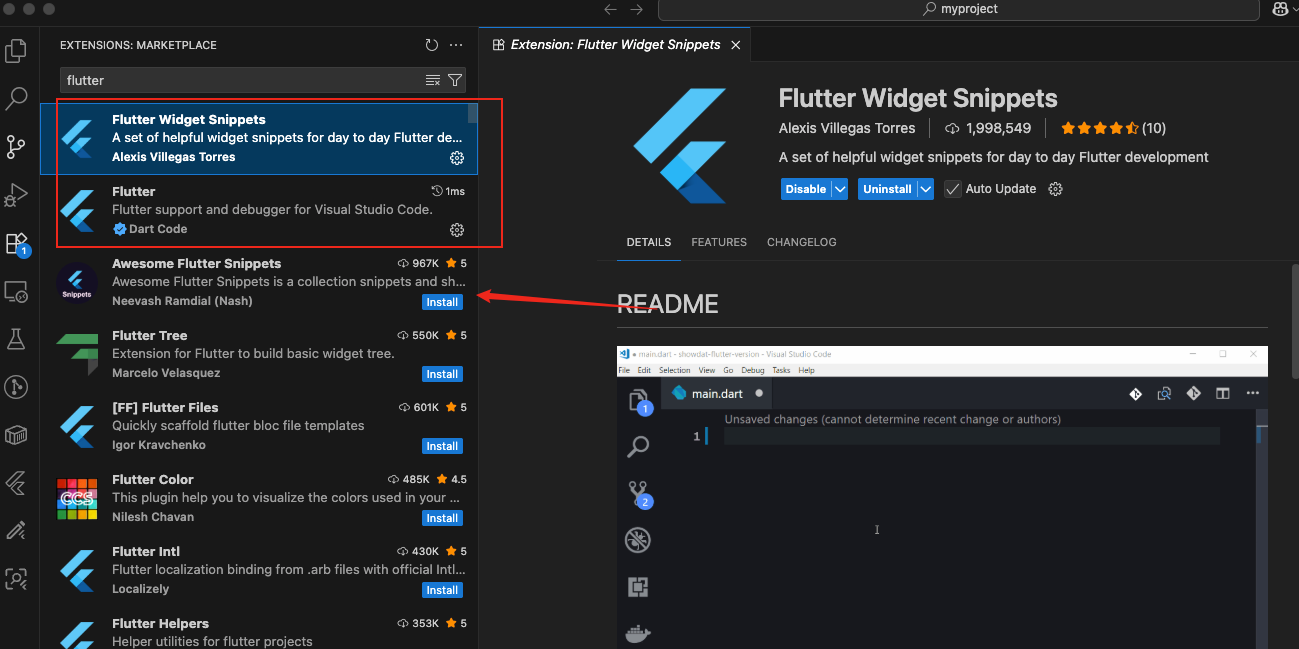Select the Flutter Tree list entry title

[150, 336]
